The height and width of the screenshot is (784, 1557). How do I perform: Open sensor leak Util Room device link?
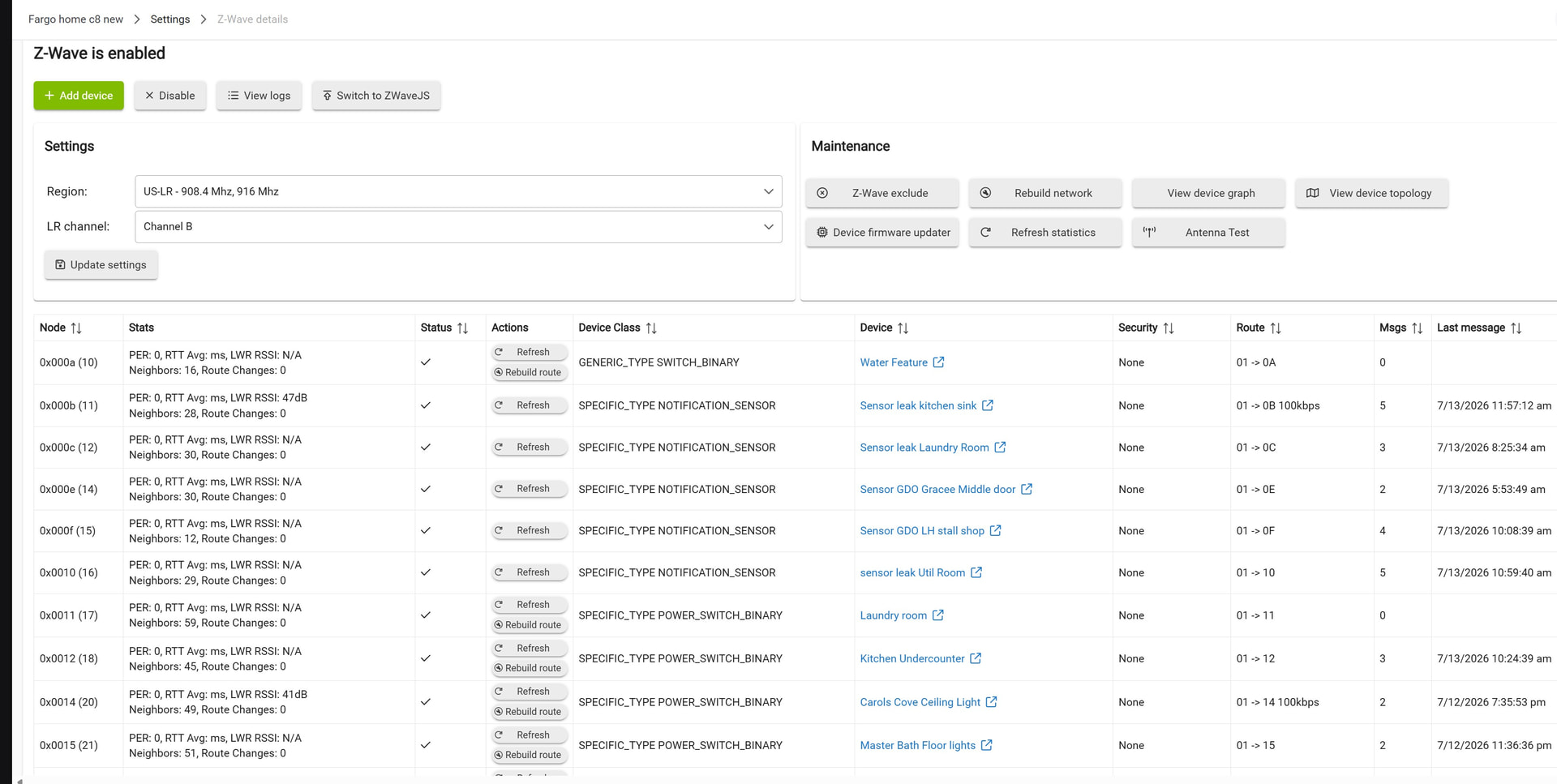[912, 572]
